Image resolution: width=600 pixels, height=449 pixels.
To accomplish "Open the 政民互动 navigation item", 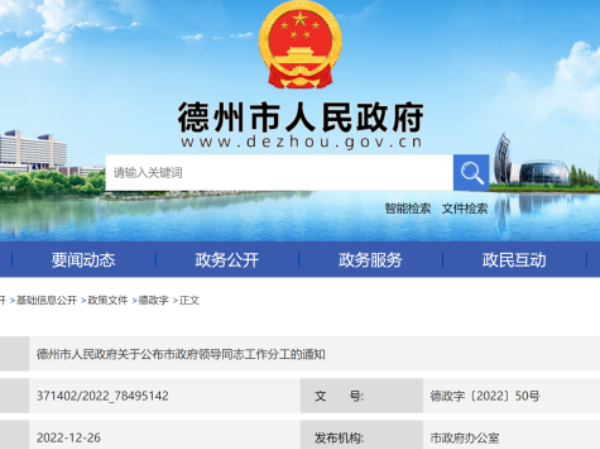I will click(514, 260).
